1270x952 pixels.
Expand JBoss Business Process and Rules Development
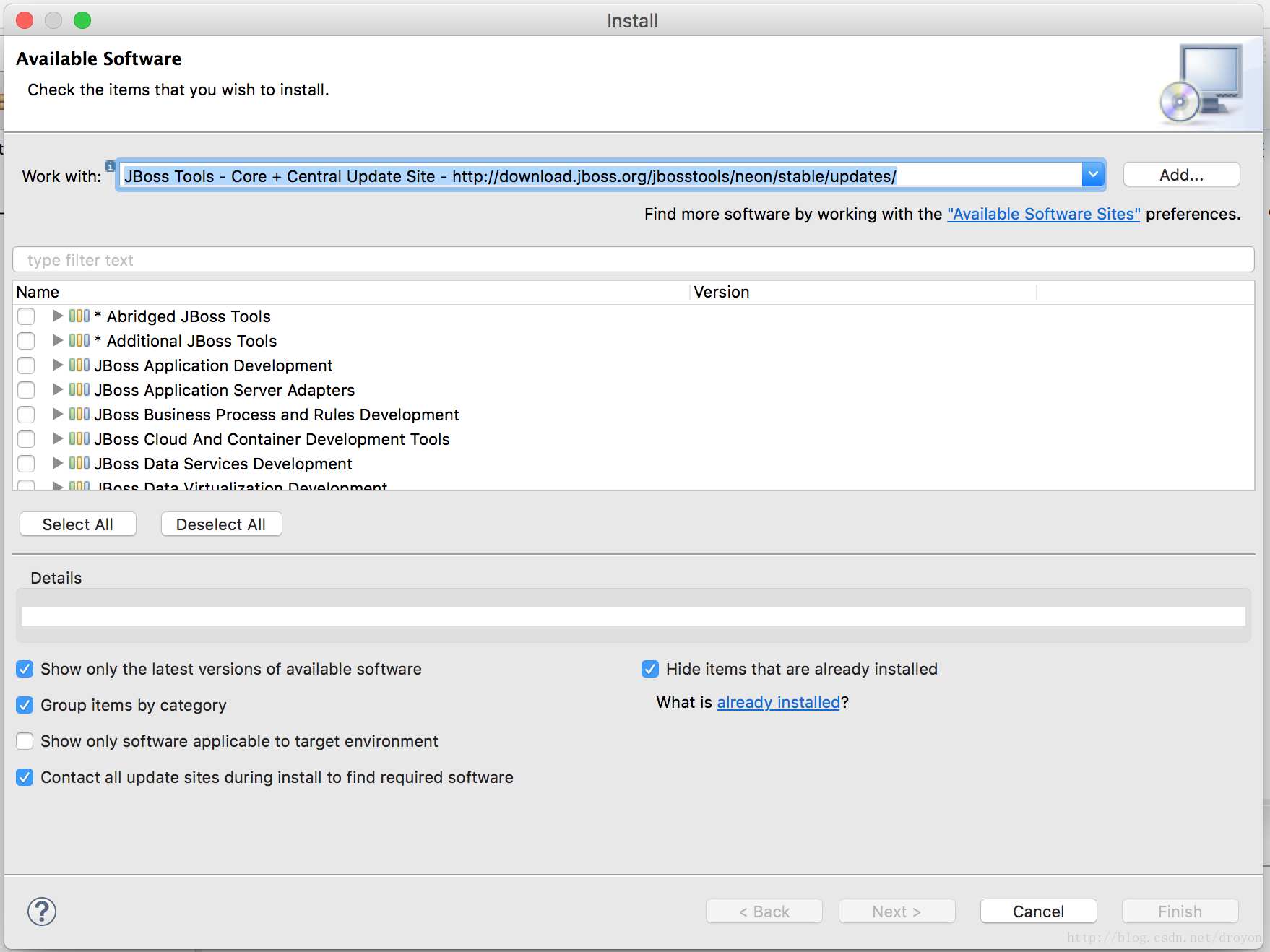[x=57, y=414]
